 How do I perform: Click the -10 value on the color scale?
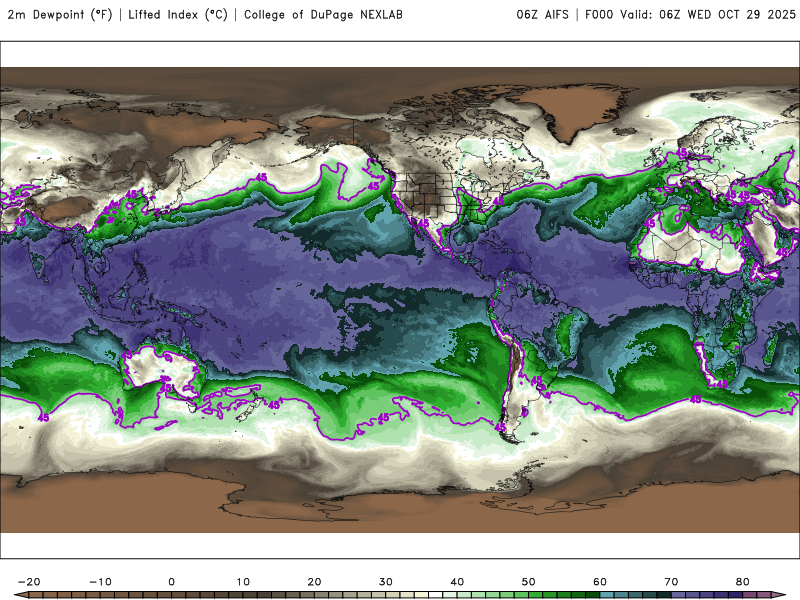[x=101, y=582]
